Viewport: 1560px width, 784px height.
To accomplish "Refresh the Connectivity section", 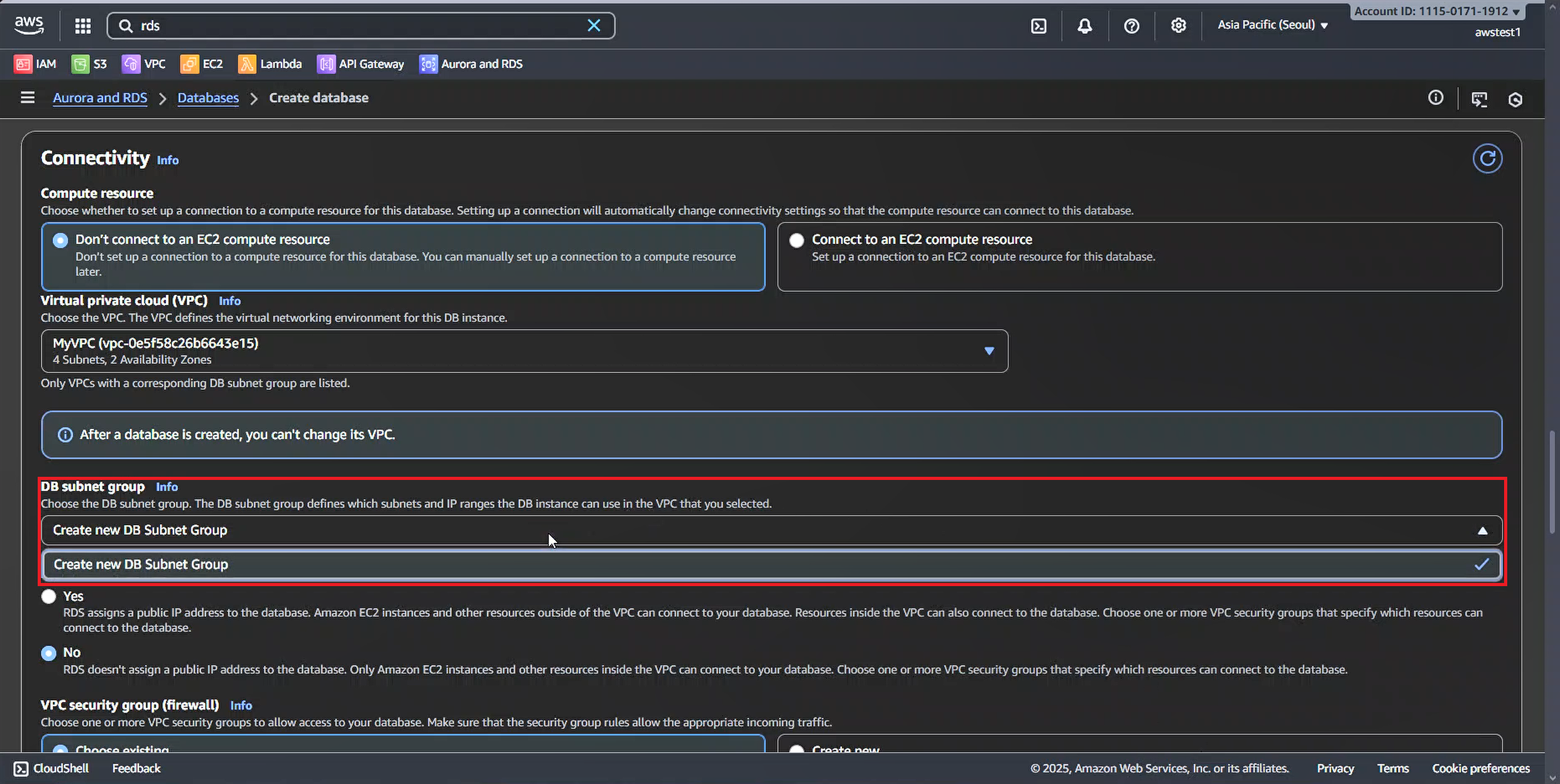I will pyautogui.click(x=1487, y=158).
